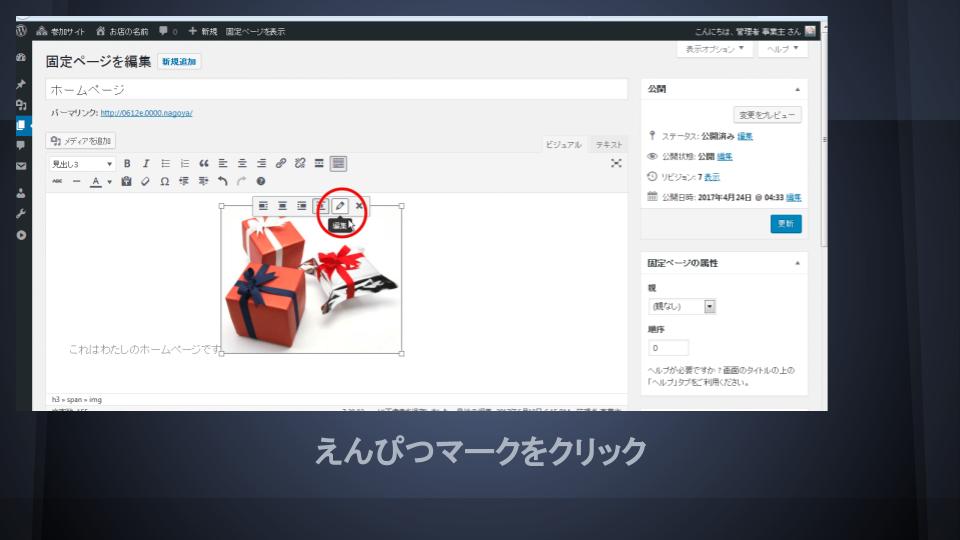Insert special character with the omega icon

[165, 181]
